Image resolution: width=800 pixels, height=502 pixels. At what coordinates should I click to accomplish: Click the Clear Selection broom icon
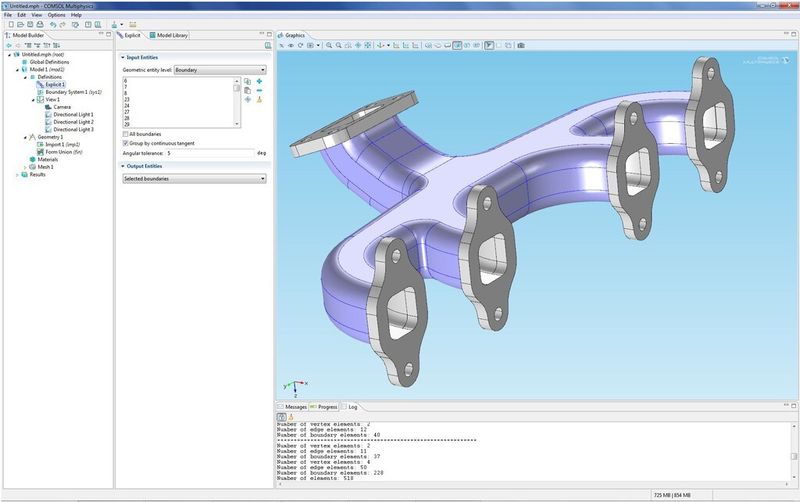(259, 99)
